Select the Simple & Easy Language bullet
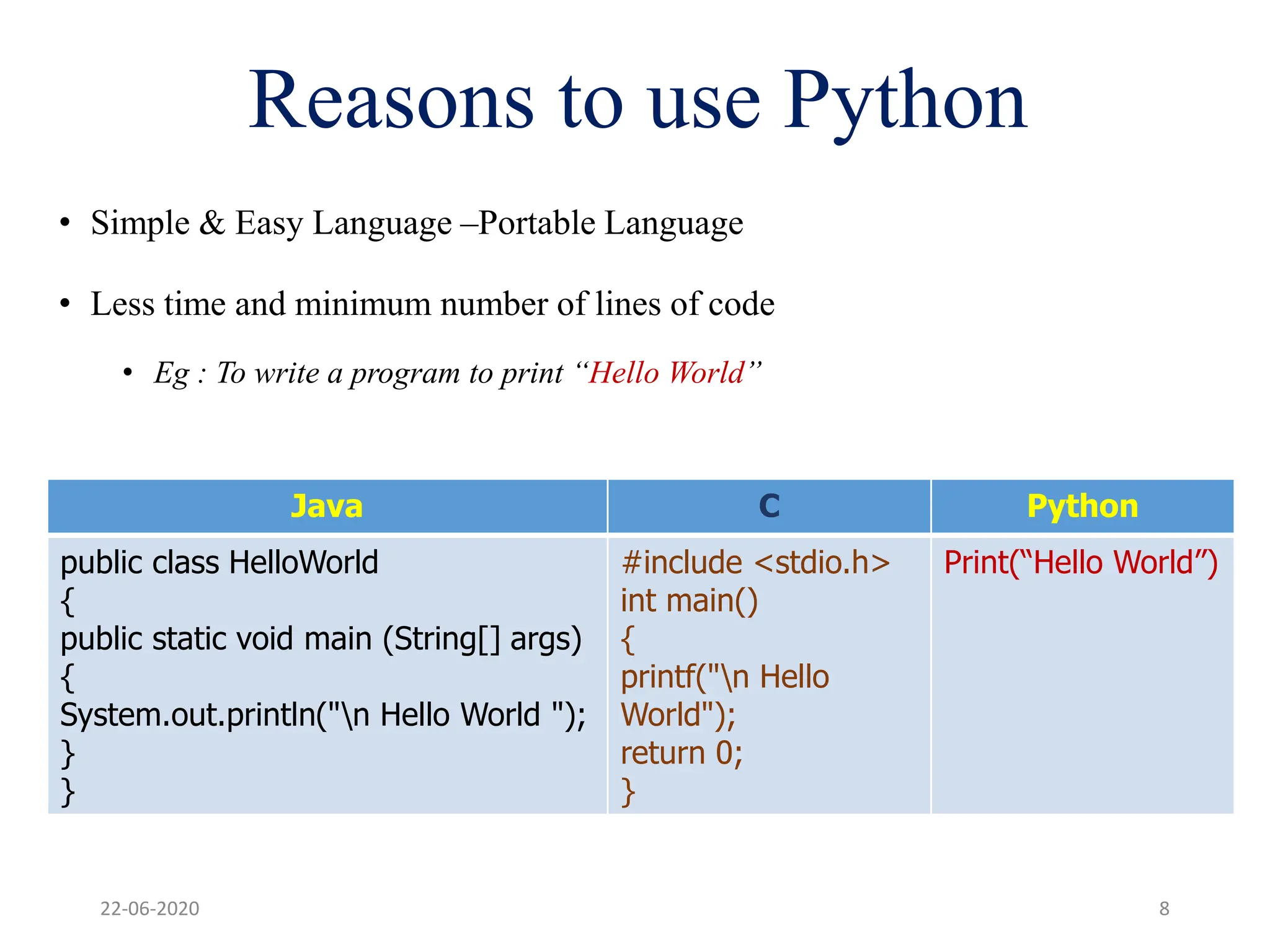Image resolution: width=1270 pixels, height=952 pixels. point(417,223)
